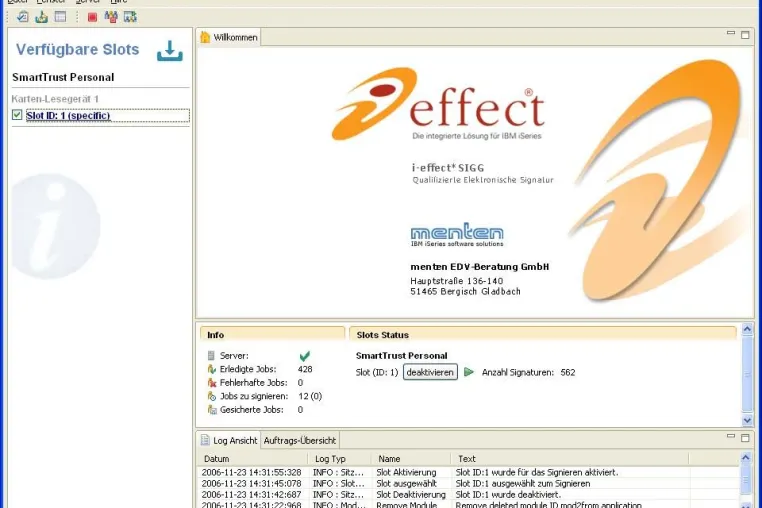The image size is (762, 508).
Task: Sort log by the Name column header
Action: pyautogui.click(x=411, y=458)
